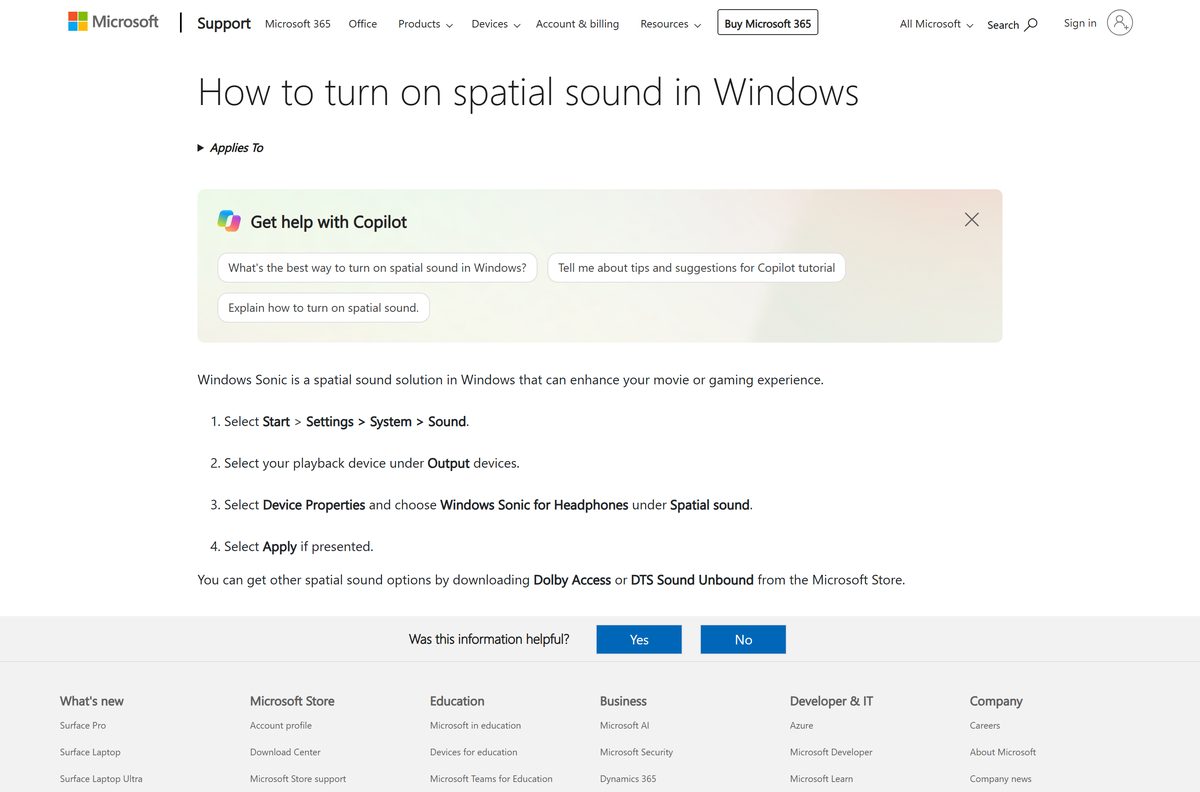Open the Office nav item
Screen dimensions: 1200x792
363,24
